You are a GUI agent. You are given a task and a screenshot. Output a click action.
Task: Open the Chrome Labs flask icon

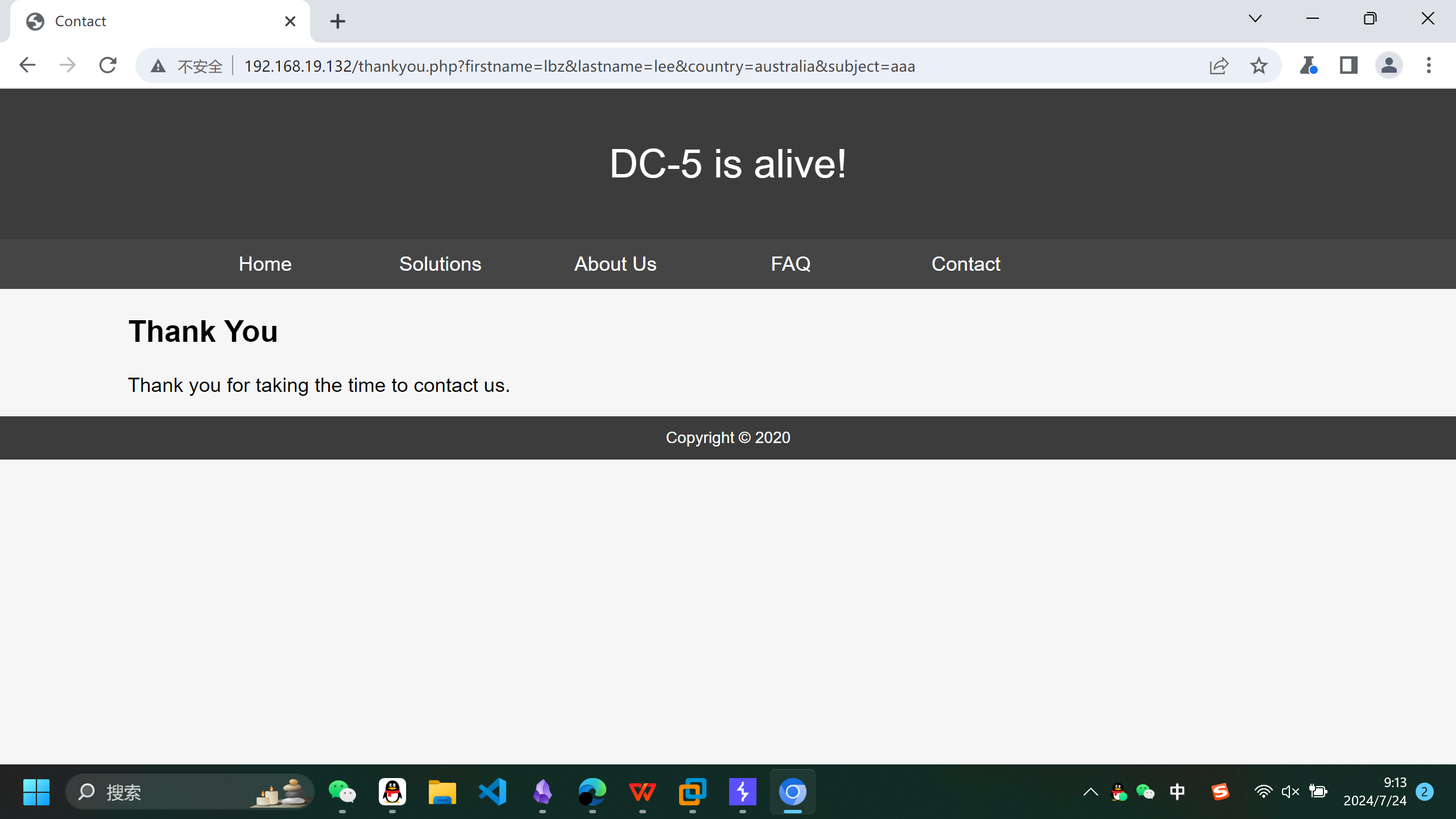click(x=1308, y=66)
